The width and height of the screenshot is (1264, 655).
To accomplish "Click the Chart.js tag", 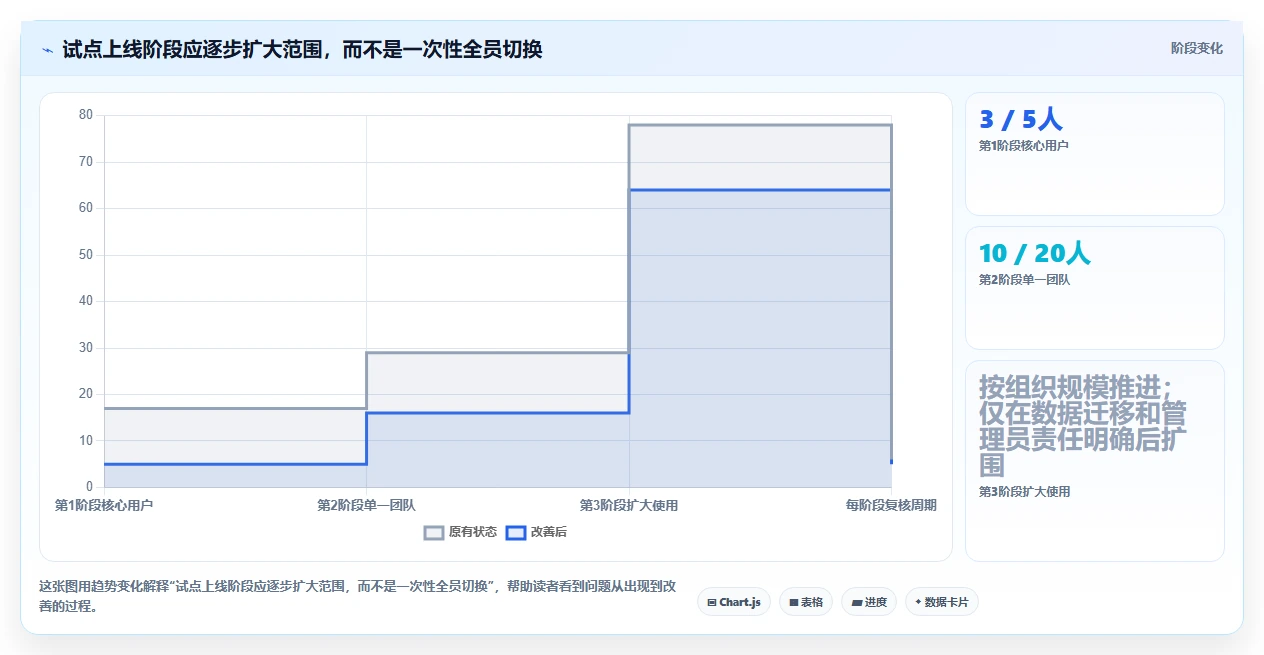I will point(733,602).
